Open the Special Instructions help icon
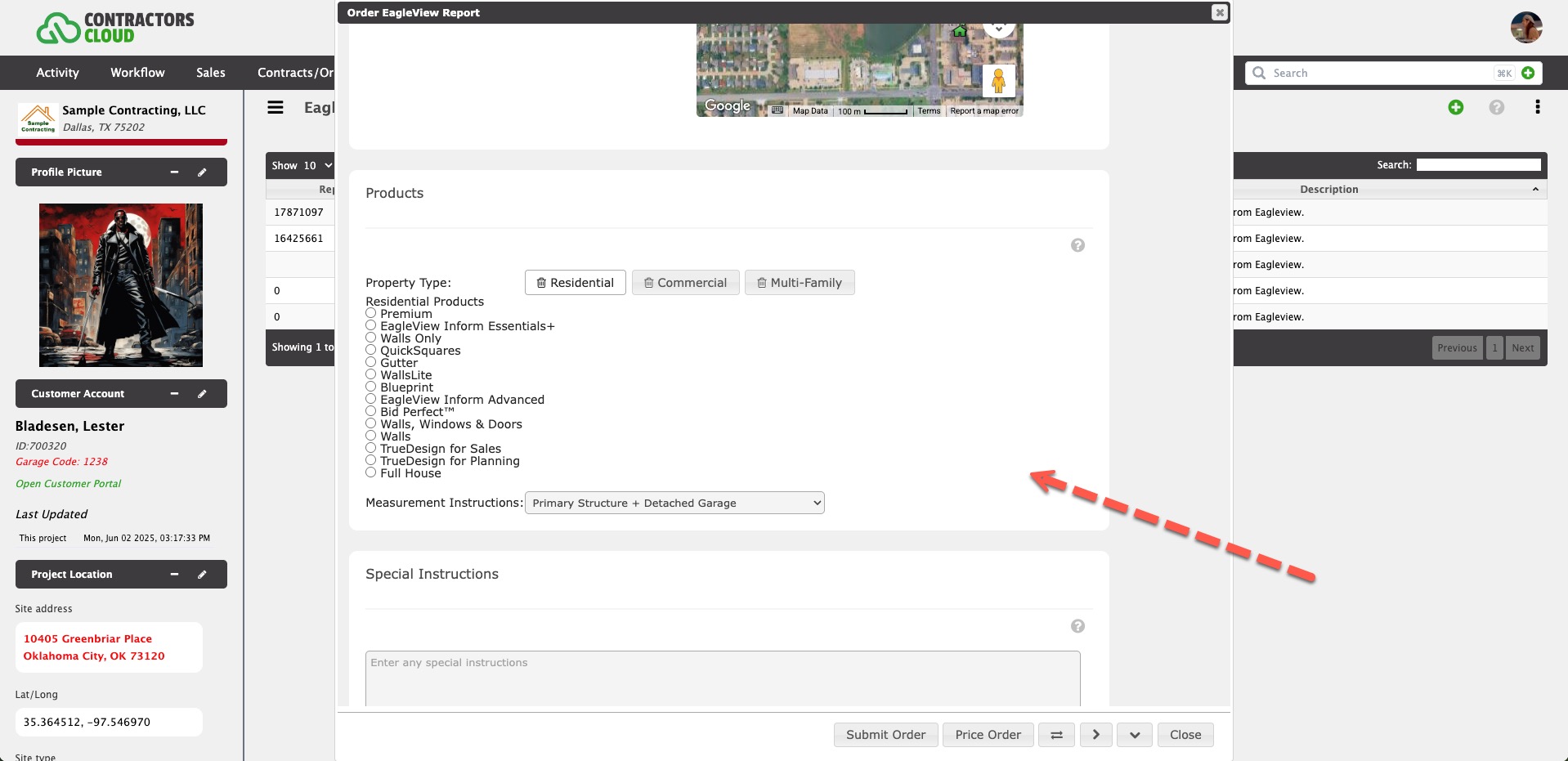 pos(1077,626)
